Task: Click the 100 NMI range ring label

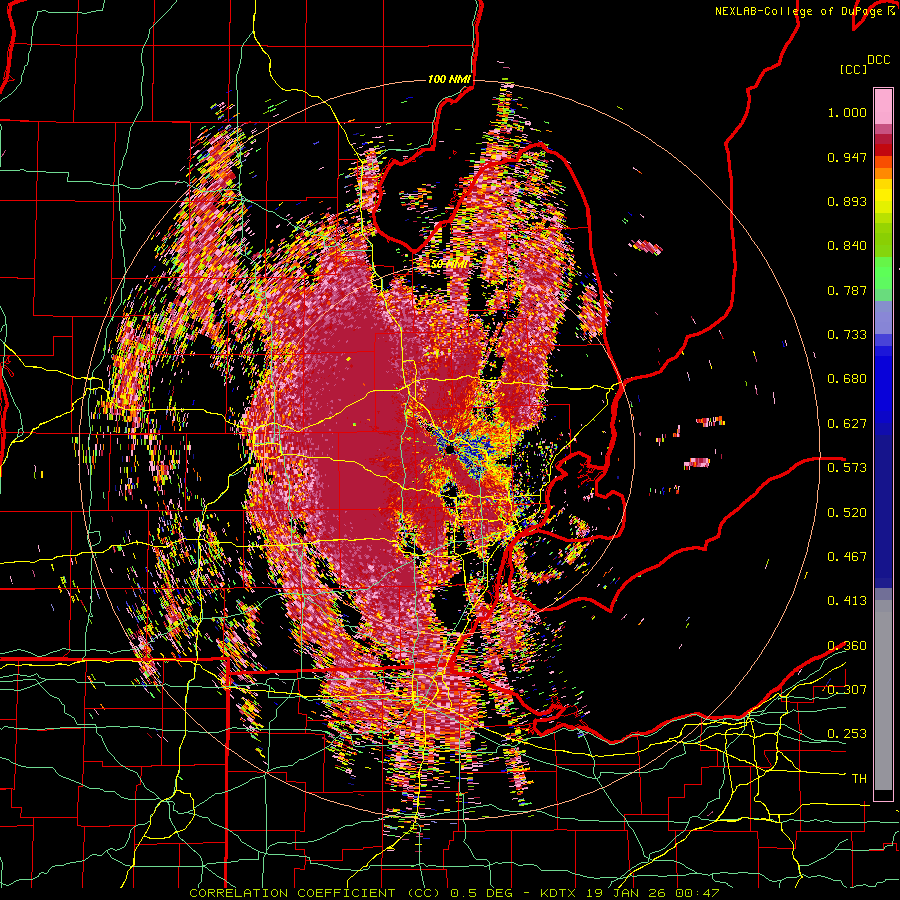Action: pos(449,79)
